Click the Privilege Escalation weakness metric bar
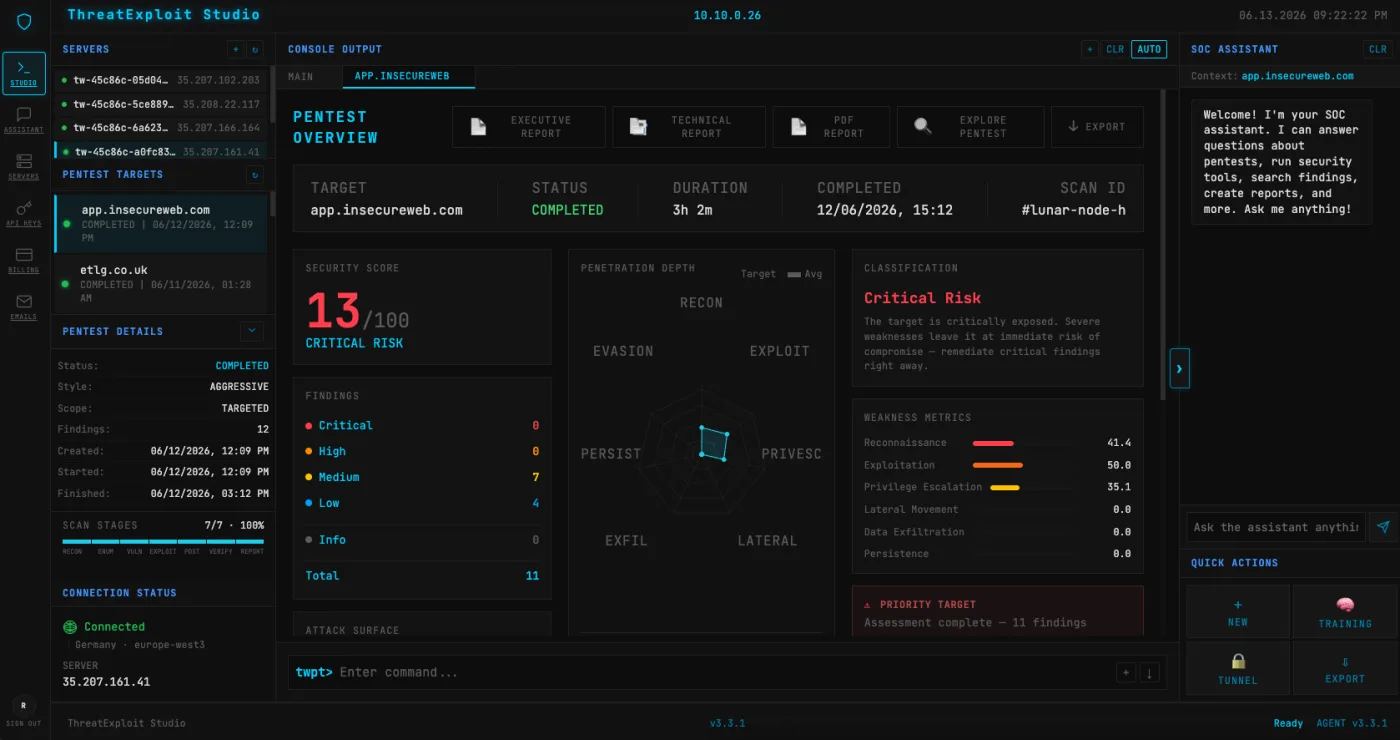Viewport: 1400px width, 740px height. pos(1005,488)
